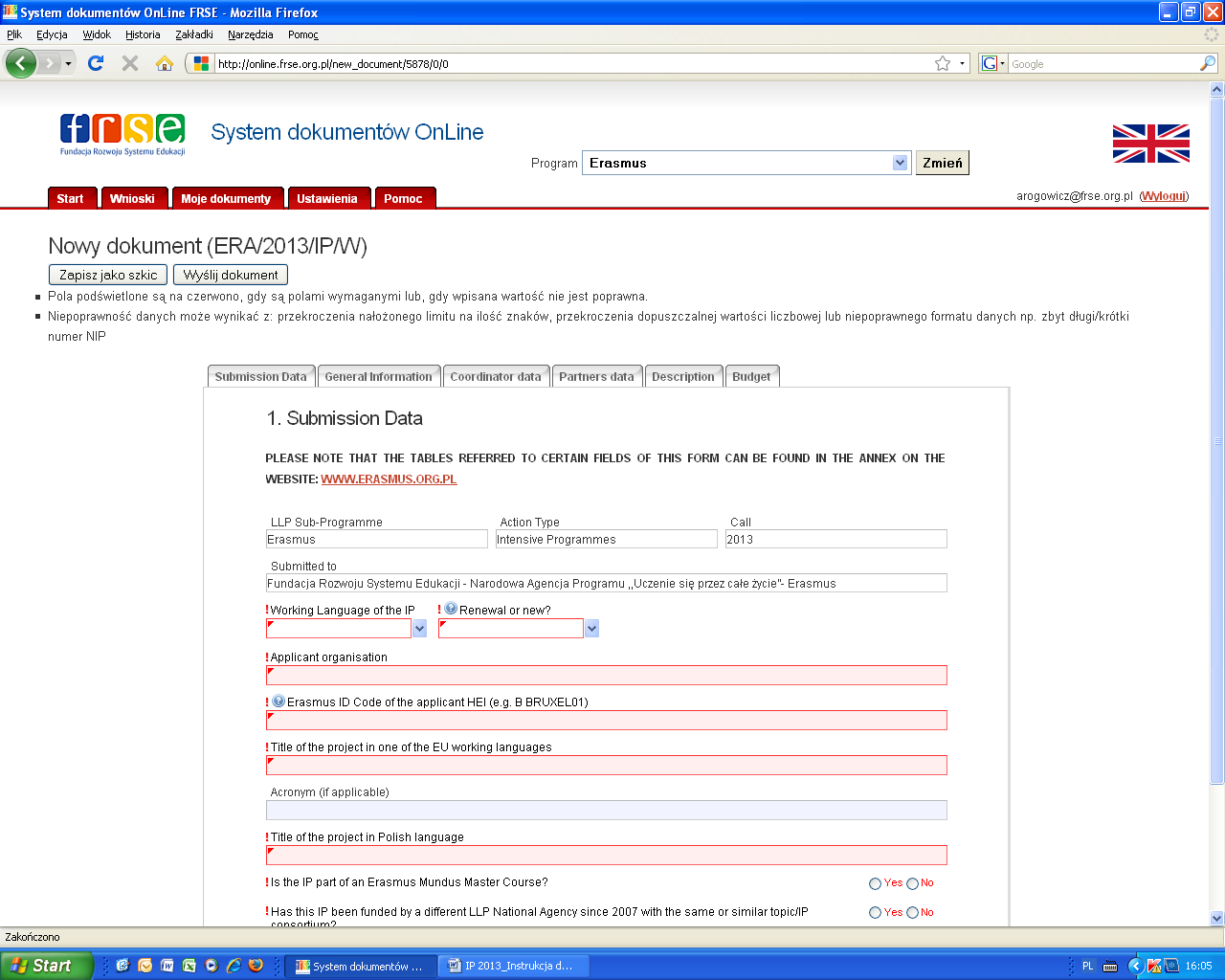Switch to IP 2013_Instrukcja taskbar window
This screenshot has width=1225, height=980.
pyautogui.click(x=514, y=966)
